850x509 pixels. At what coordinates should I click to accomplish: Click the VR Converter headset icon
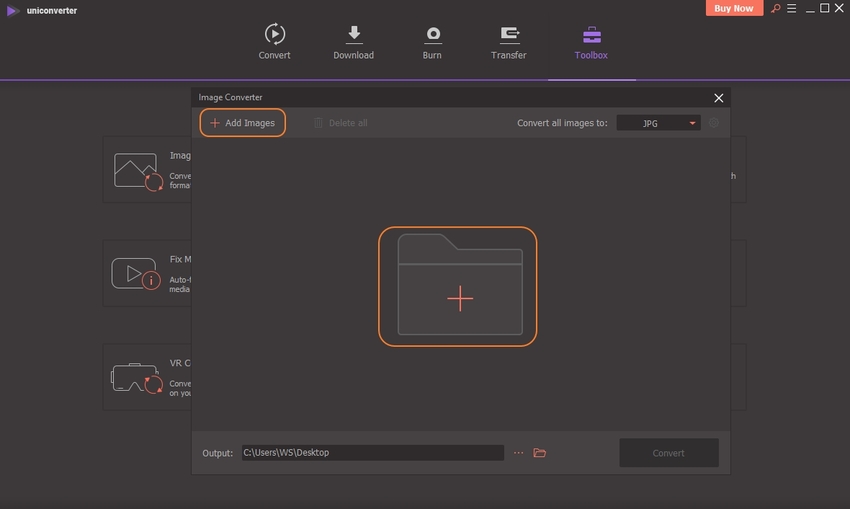tap(135, 376)
